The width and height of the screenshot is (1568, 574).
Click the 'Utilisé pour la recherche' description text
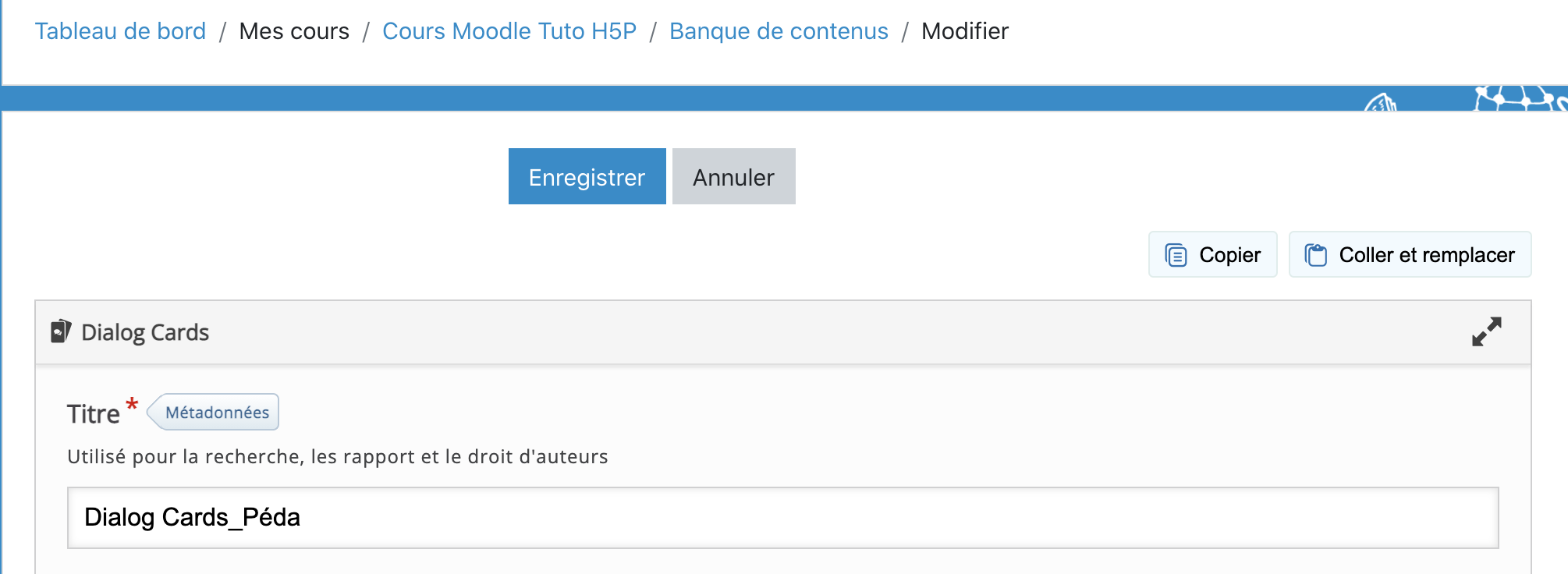coord(337,457)
